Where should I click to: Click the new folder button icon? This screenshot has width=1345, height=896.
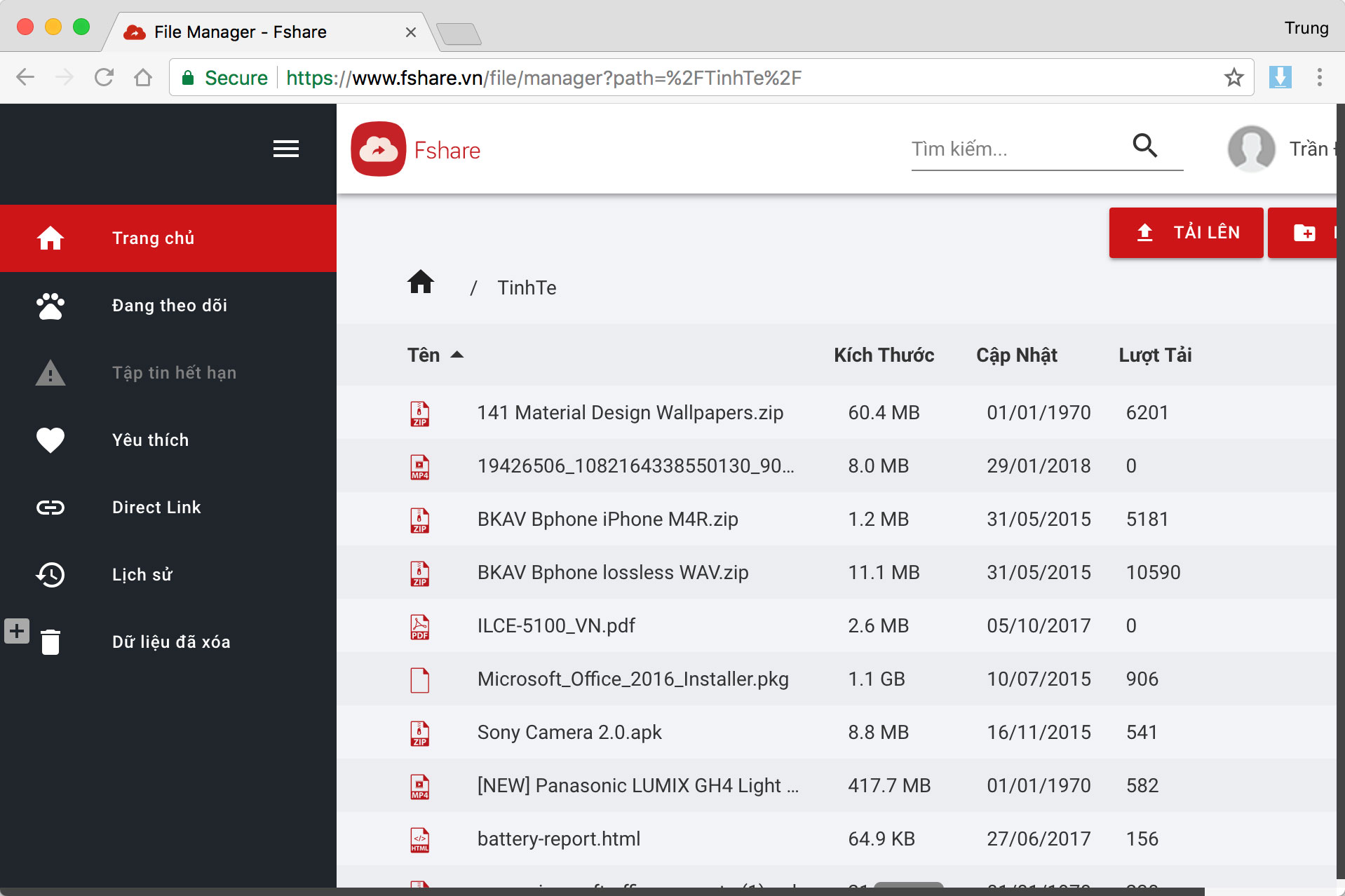point(1304,232)
